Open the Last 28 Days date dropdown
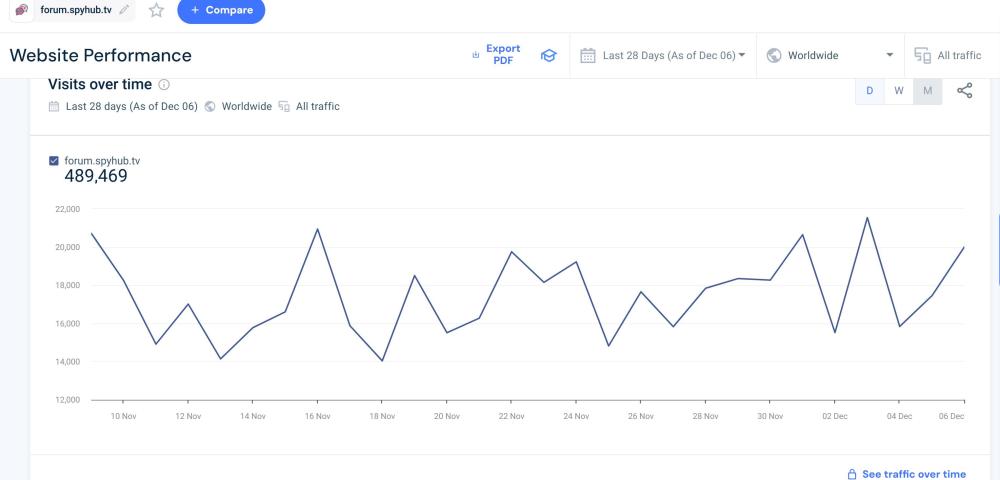Image resolution: width=1000 pixels, height=480 pixels. tap(673, 56)
